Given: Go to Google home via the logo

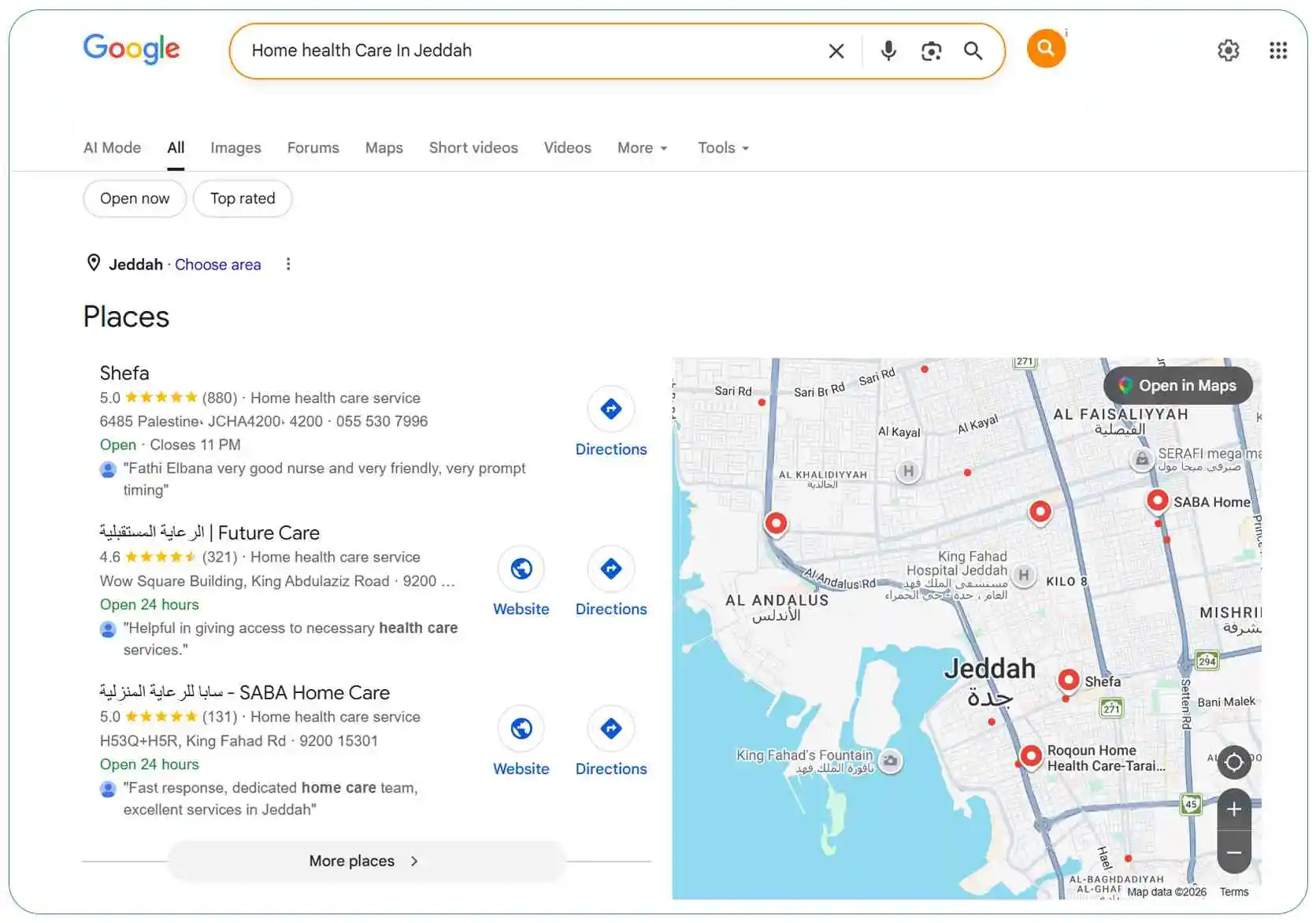Looking at the screenshot, I should pos(132,49).
